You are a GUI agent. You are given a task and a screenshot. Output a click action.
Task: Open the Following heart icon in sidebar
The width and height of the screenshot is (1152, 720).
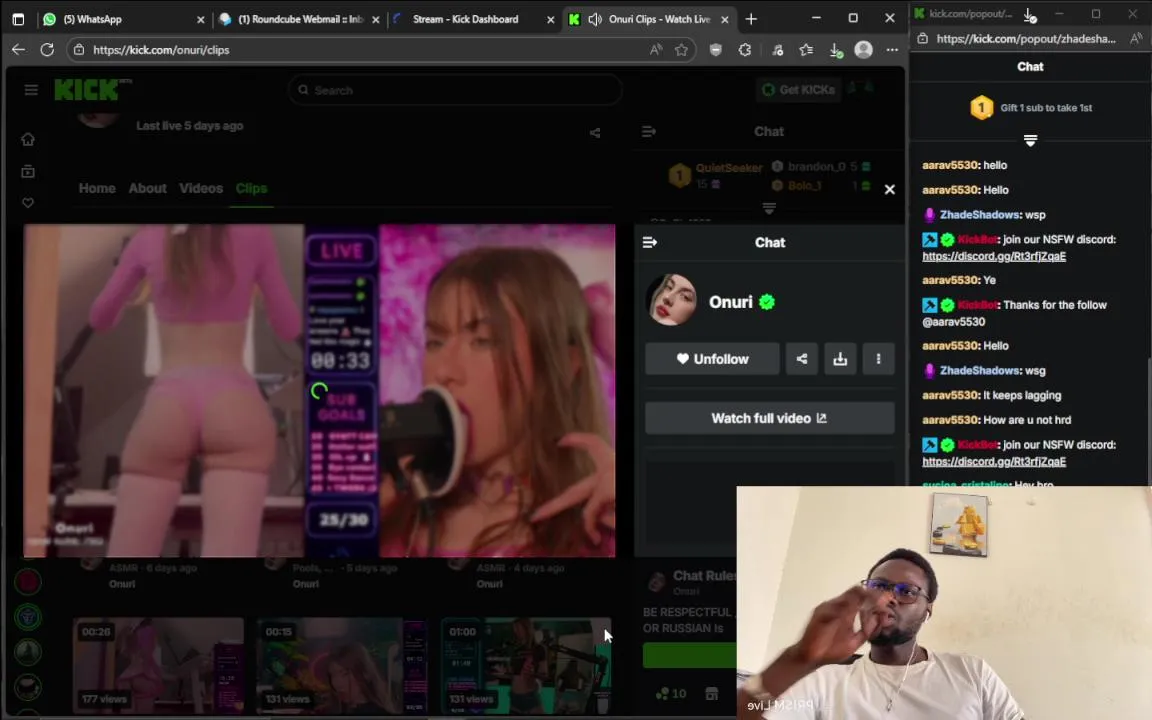(x=28, y=203)
